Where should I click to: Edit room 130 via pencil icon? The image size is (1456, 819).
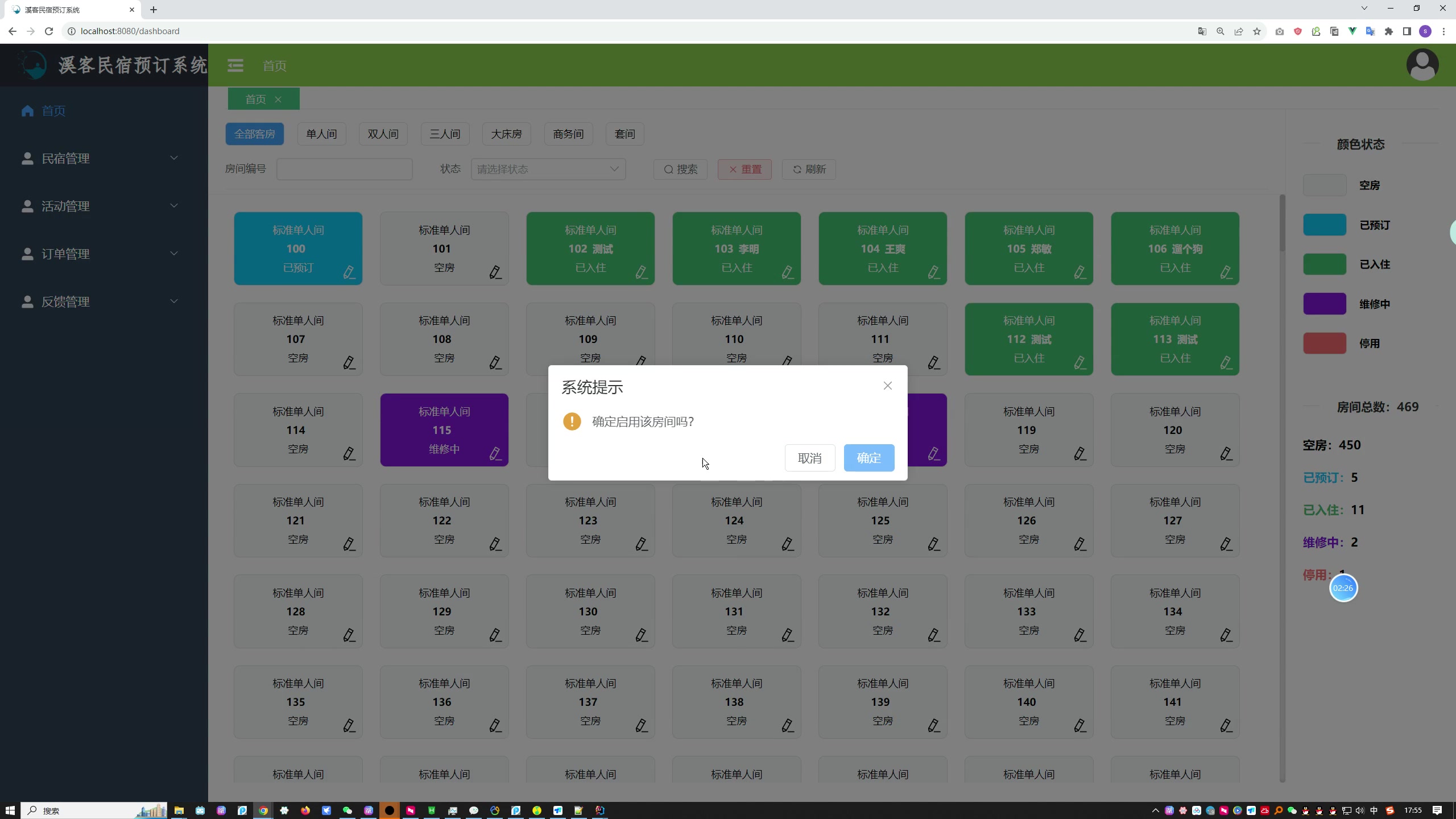point(642,635)
